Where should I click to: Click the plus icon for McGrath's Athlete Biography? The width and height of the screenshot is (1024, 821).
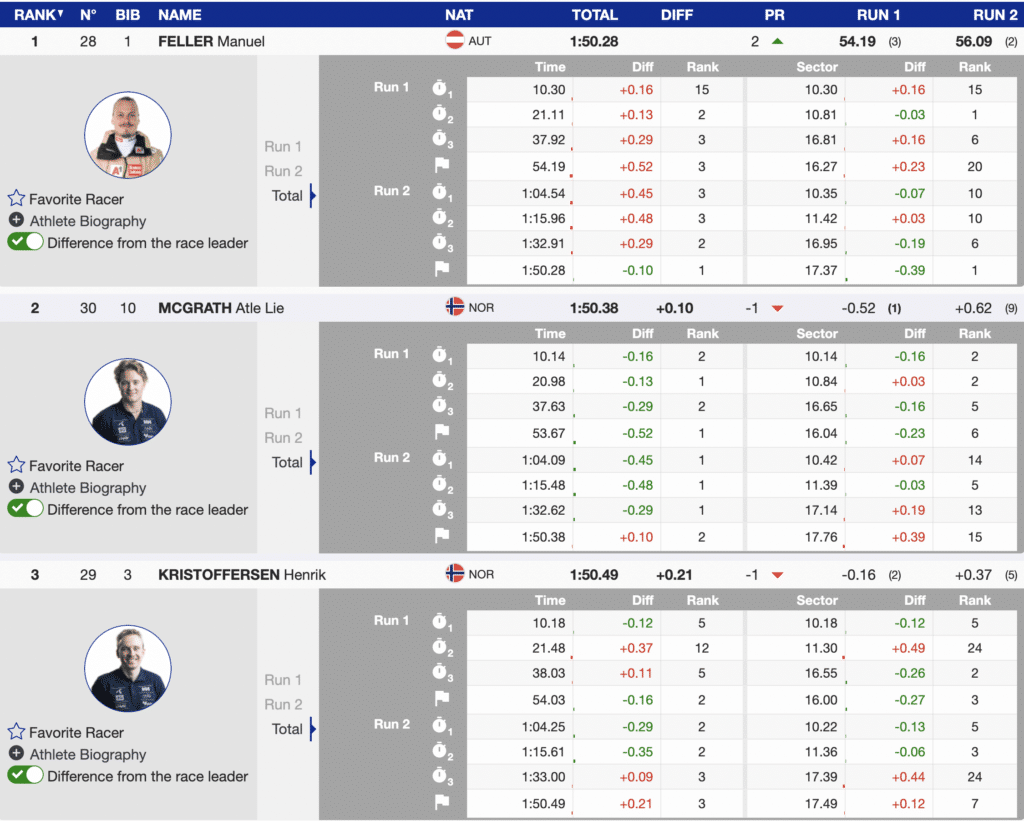[16, 487]
